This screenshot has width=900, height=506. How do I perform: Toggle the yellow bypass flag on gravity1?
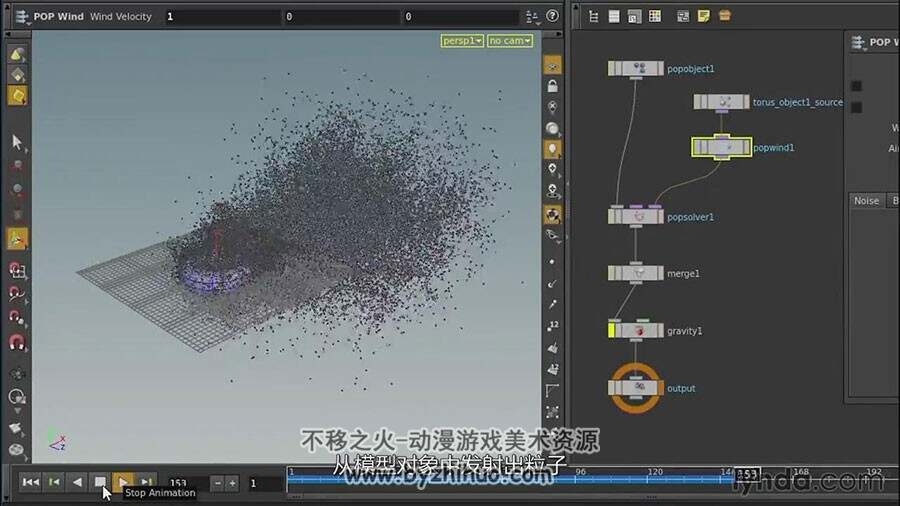click(611, 330)
